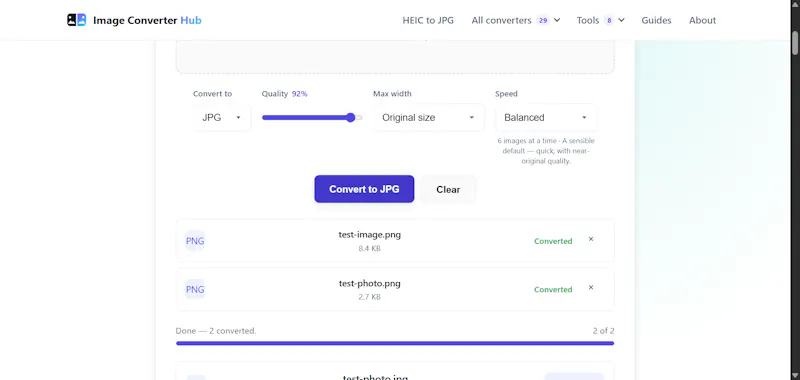Click the PNG badge of test-photo.png

pyautogui.click(x=195, y=289)
